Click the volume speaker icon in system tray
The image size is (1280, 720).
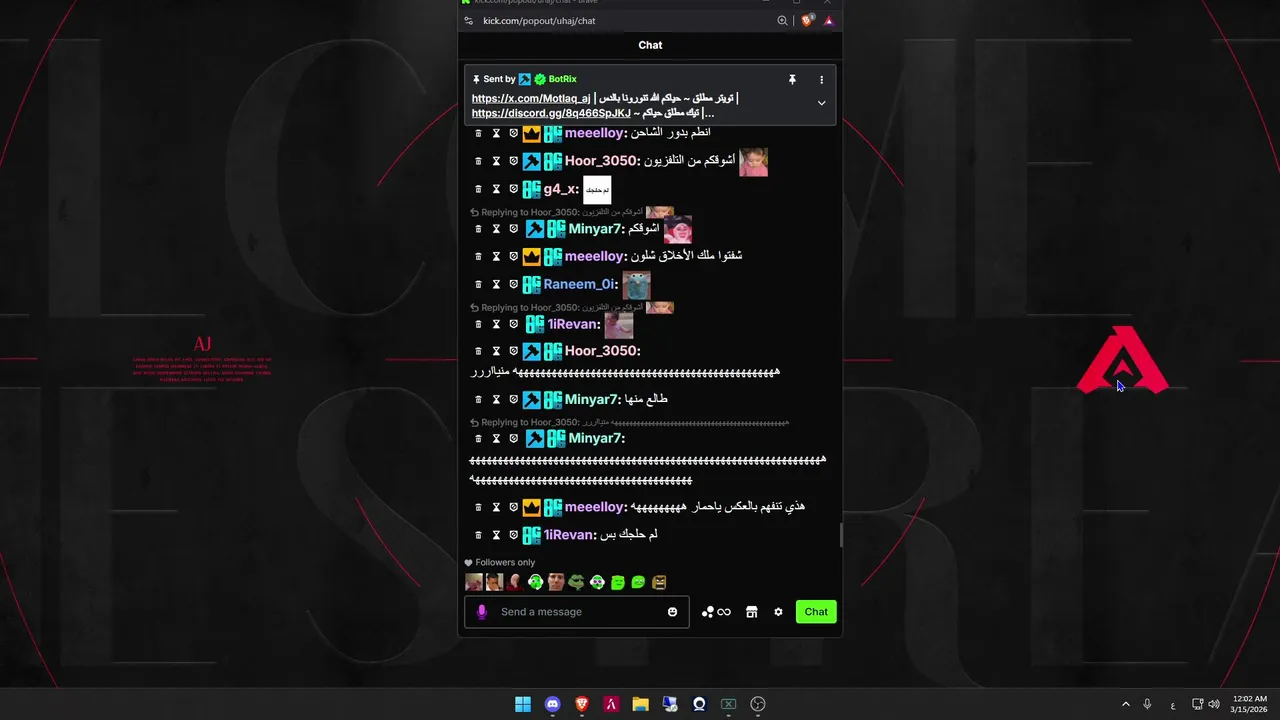[1214, 704]
